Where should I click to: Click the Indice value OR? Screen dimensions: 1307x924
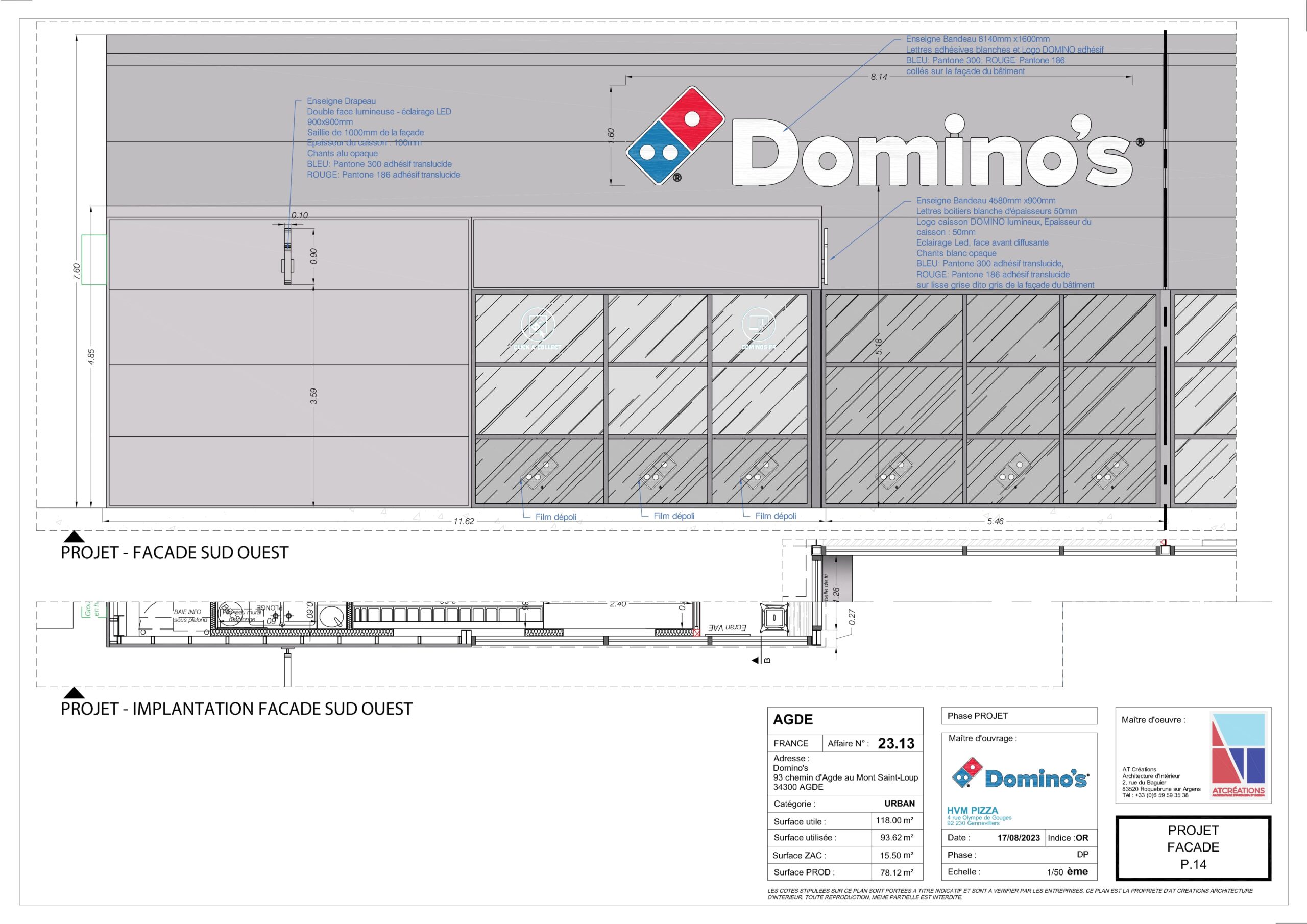point(1081,838)
